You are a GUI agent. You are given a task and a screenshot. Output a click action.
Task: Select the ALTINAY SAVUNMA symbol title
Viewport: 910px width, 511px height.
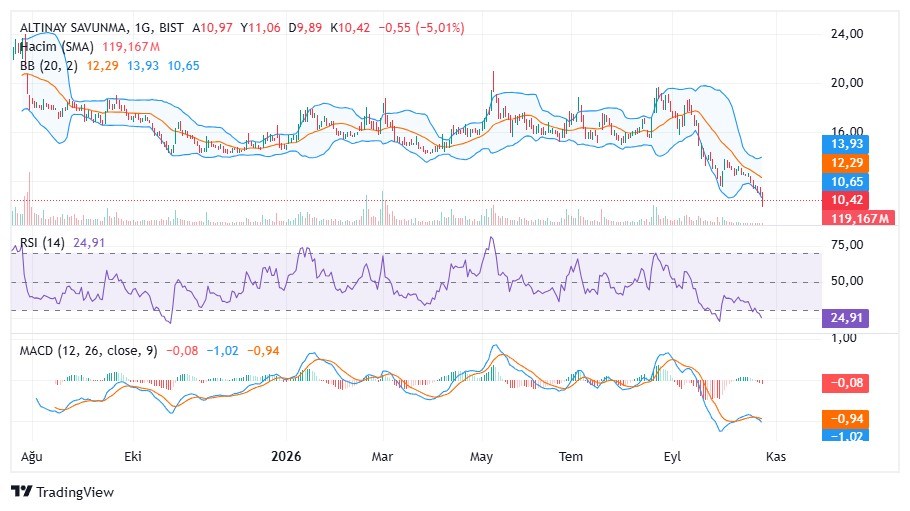point(74,27)
